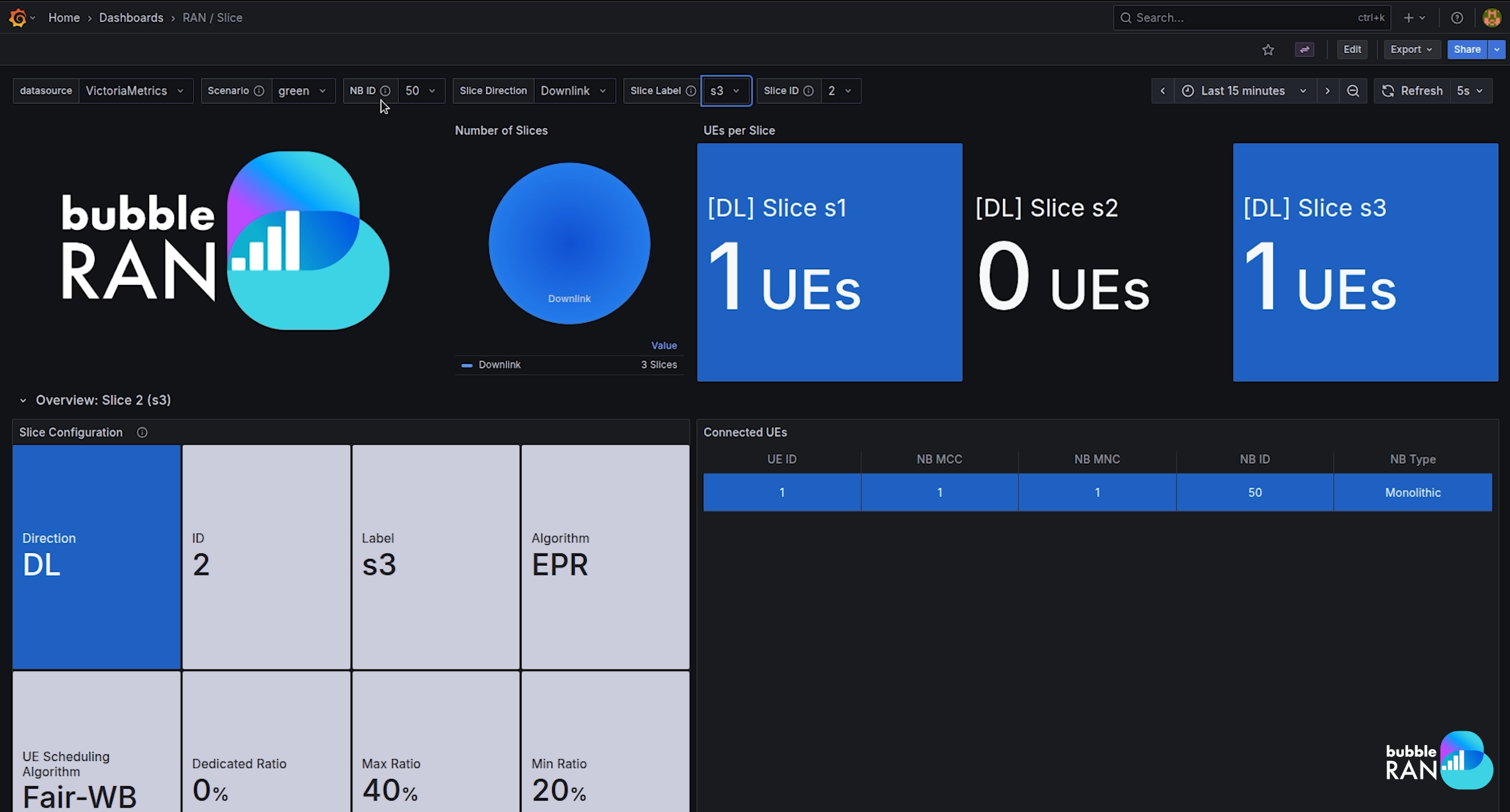Image resolution: width=1510 pixels, height=812 pixels.
Task: Open the help question mark icon
Action: [x=1457, y=18]
